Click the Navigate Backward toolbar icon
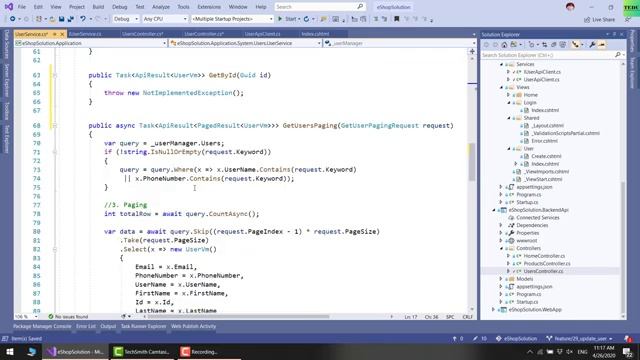The width and height of the screenshot is (640, 360). [x=13, y=19]
